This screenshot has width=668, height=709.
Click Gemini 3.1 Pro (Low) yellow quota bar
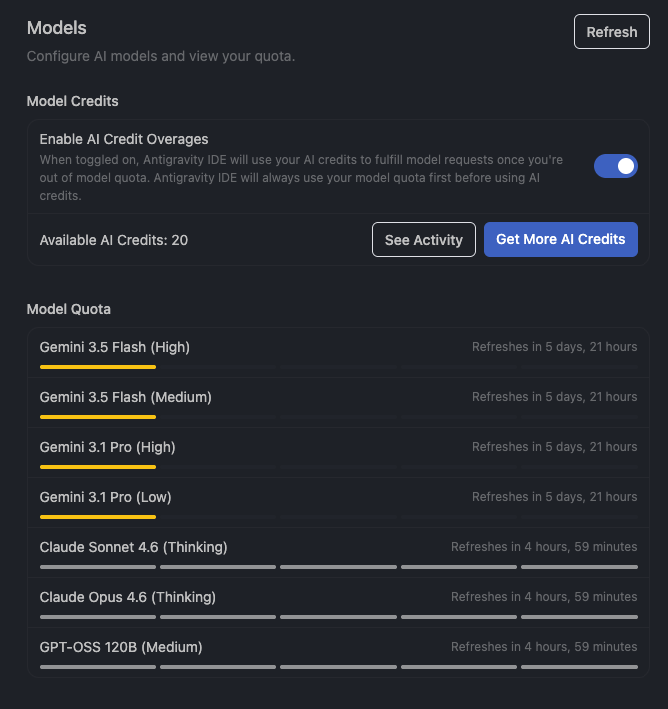pos(98,517)
